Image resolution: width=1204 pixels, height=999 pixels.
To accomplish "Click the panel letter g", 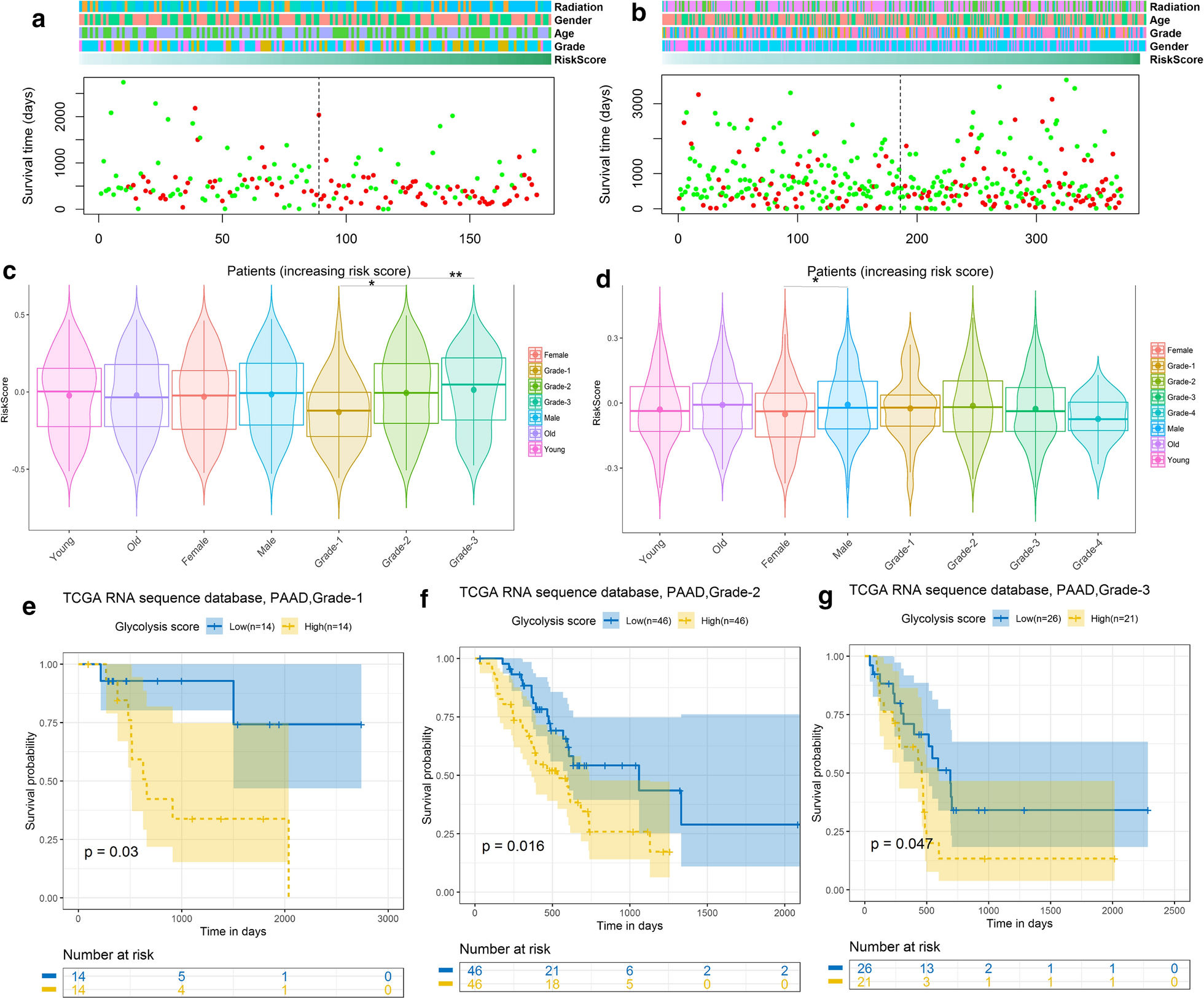I will coord(826,598).
